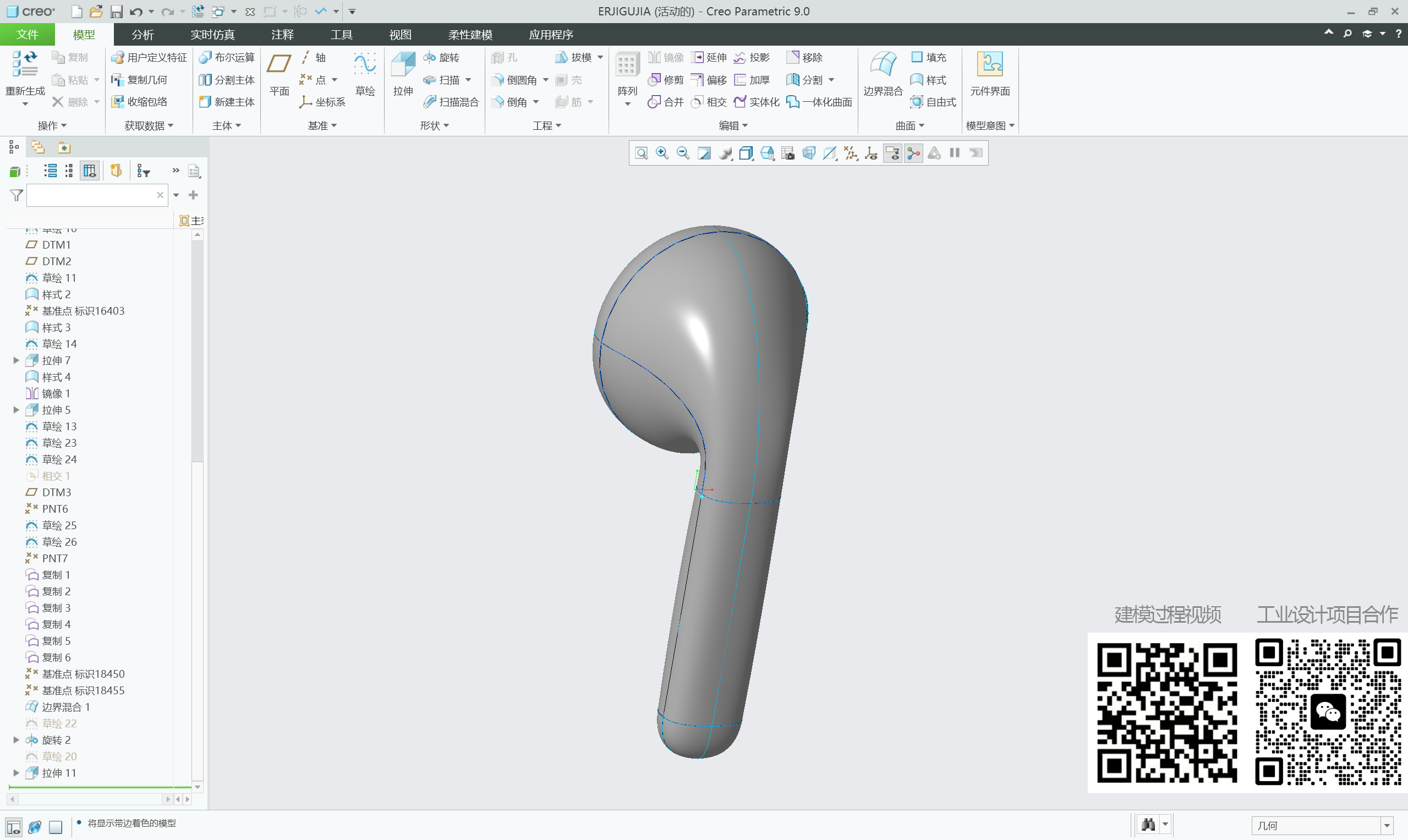Image resolution: width=1408 pixels, height=840 pixels.
Task: Select the 镜像 (Mirror) edit tool
Action: 666,57
